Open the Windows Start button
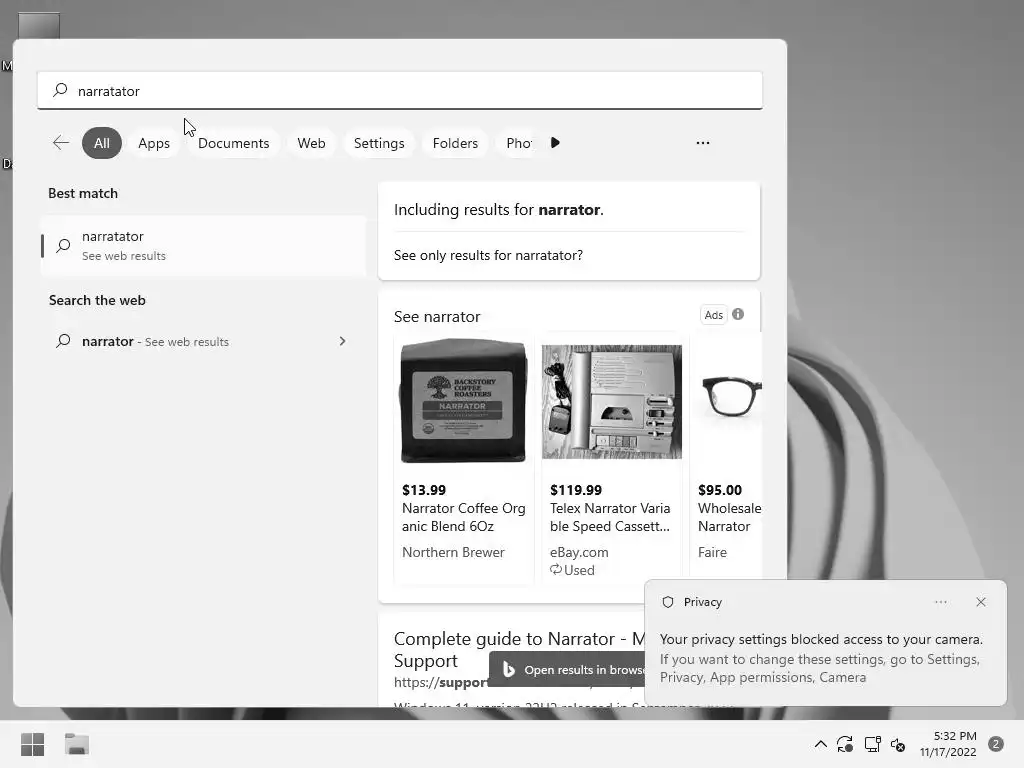This screenshot has height=768, width=1024. tap(32, 744)
